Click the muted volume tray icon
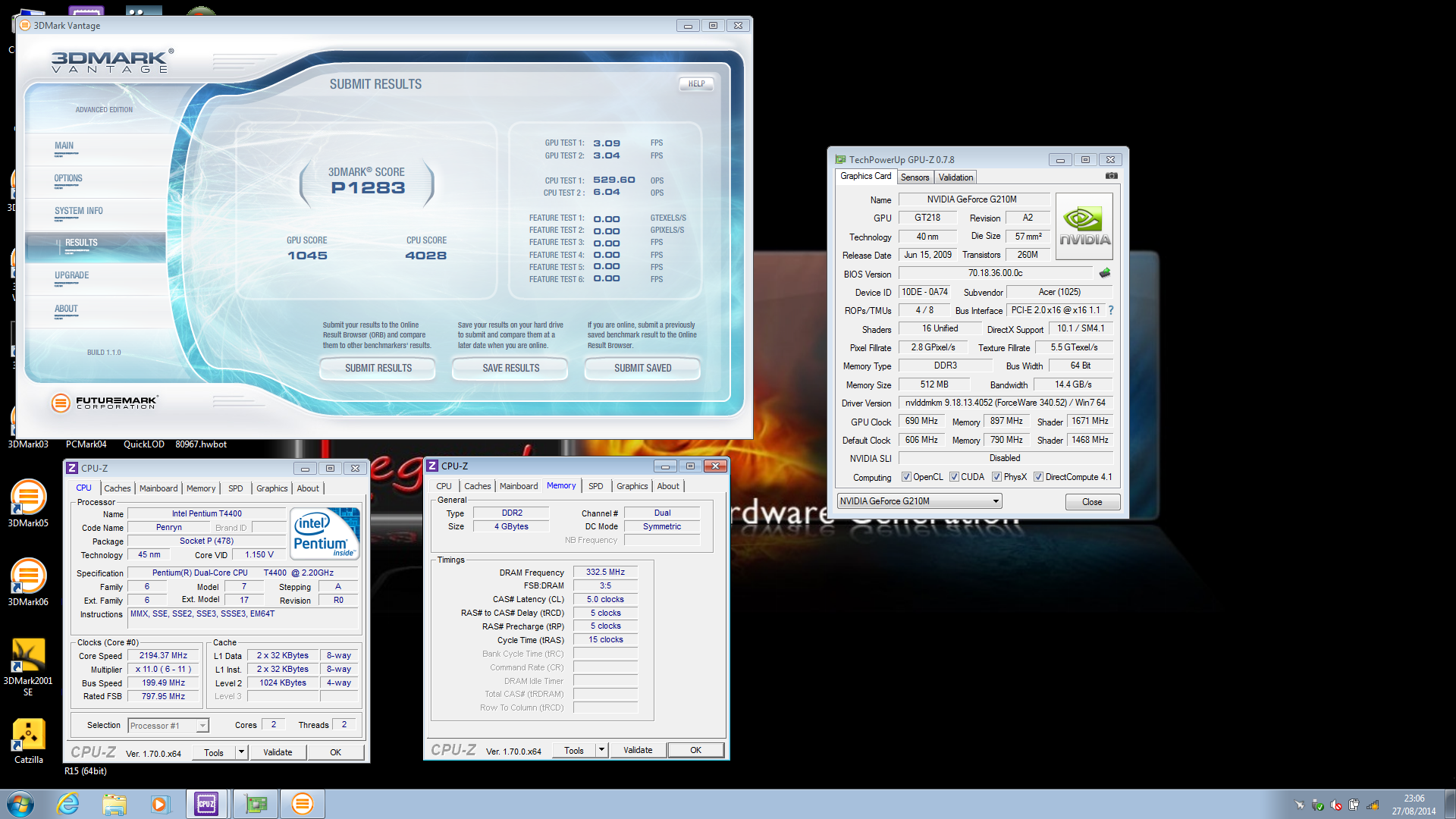The height and width of the screenshot is (819, 1456). [x=1336, y=805]
